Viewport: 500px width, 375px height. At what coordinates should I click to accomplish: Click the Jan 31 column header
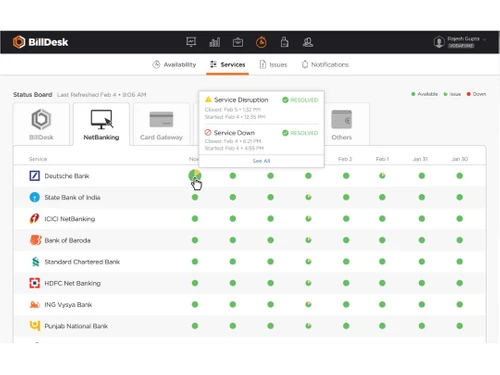[420, 159]
